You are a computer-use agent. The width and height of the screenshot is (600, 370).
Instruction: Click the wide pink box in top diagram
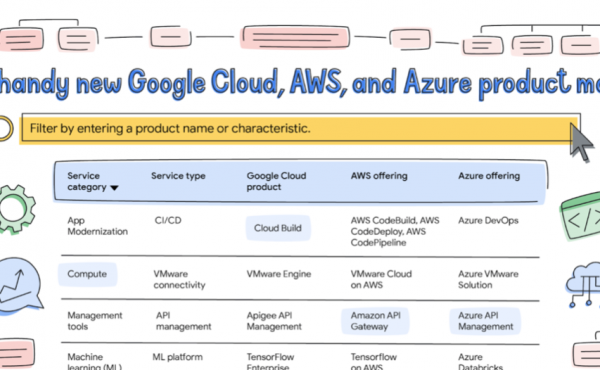coord(295,37)
